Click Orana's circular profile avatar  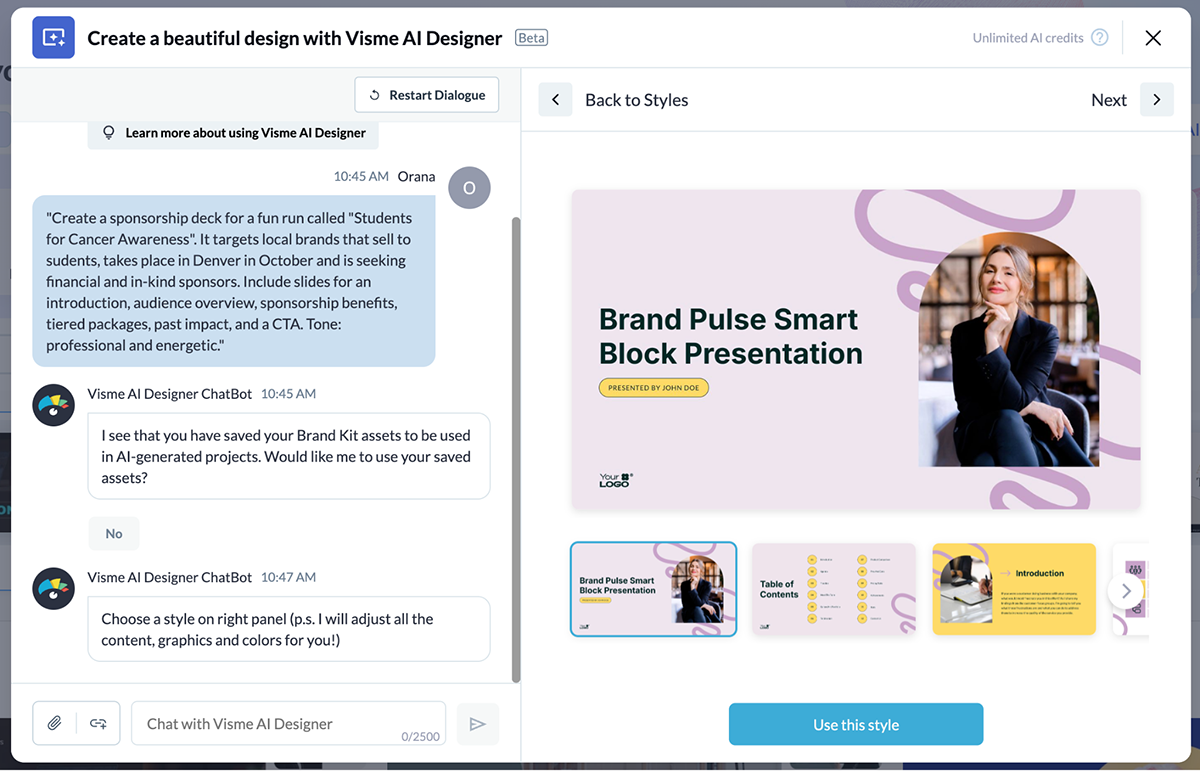point(469,187)
